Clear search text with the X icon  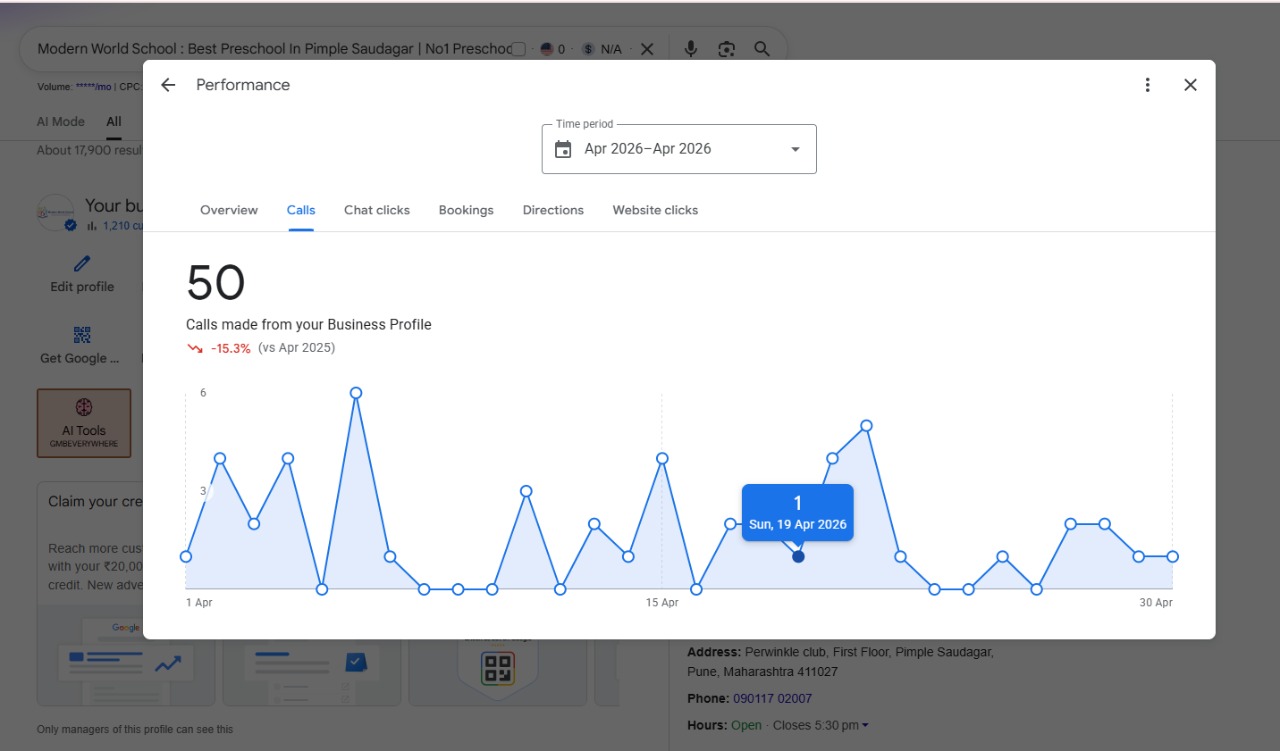click(x=647, y=49)
